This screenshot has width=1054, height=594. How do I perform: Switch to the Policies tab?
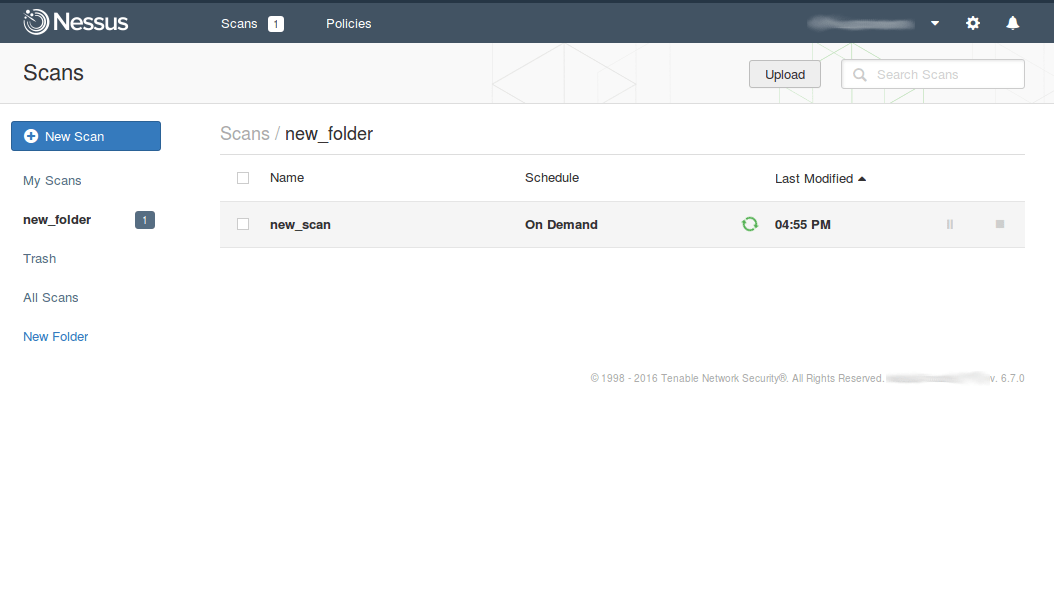[348, 23]
